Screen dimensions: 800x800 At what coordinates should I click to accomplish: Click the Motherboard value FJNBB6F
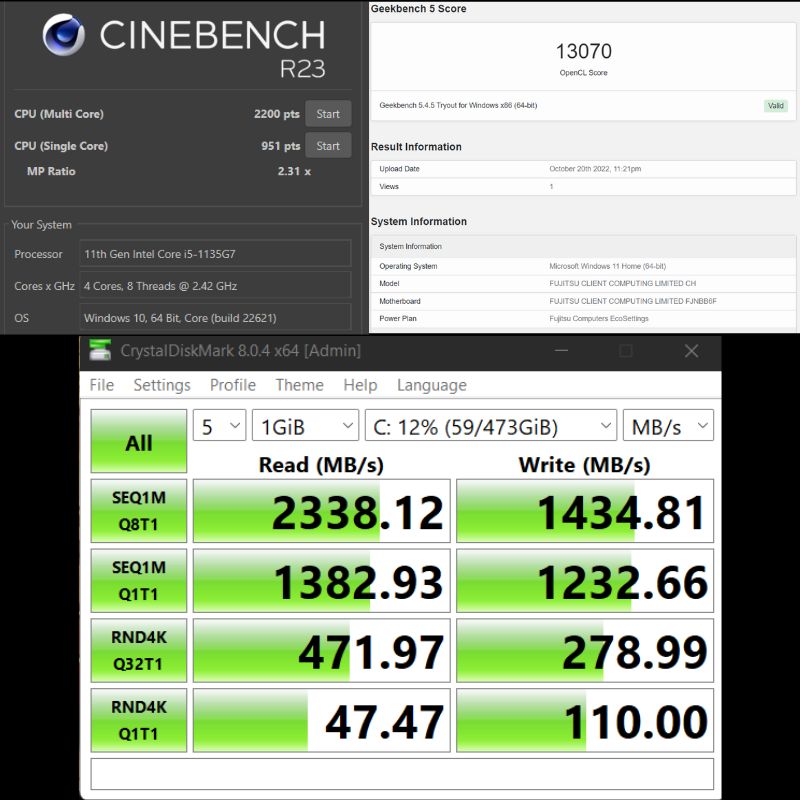click(633, 301)
